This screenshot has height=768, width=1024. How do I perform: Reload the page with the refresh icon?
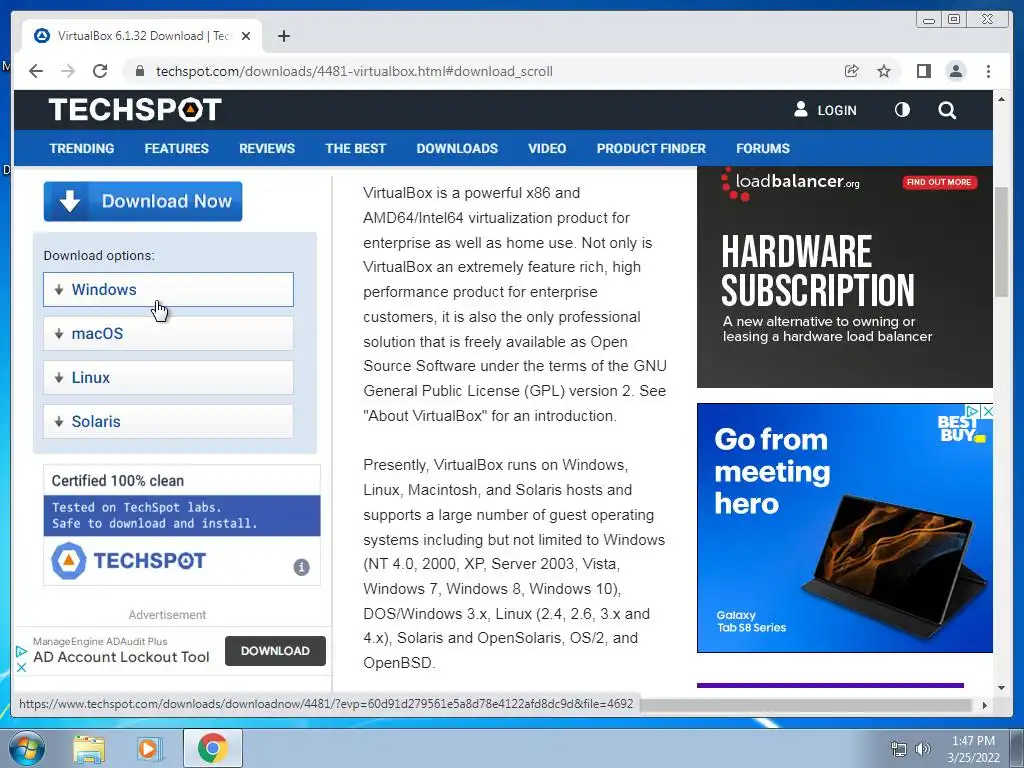click(100, 71)
